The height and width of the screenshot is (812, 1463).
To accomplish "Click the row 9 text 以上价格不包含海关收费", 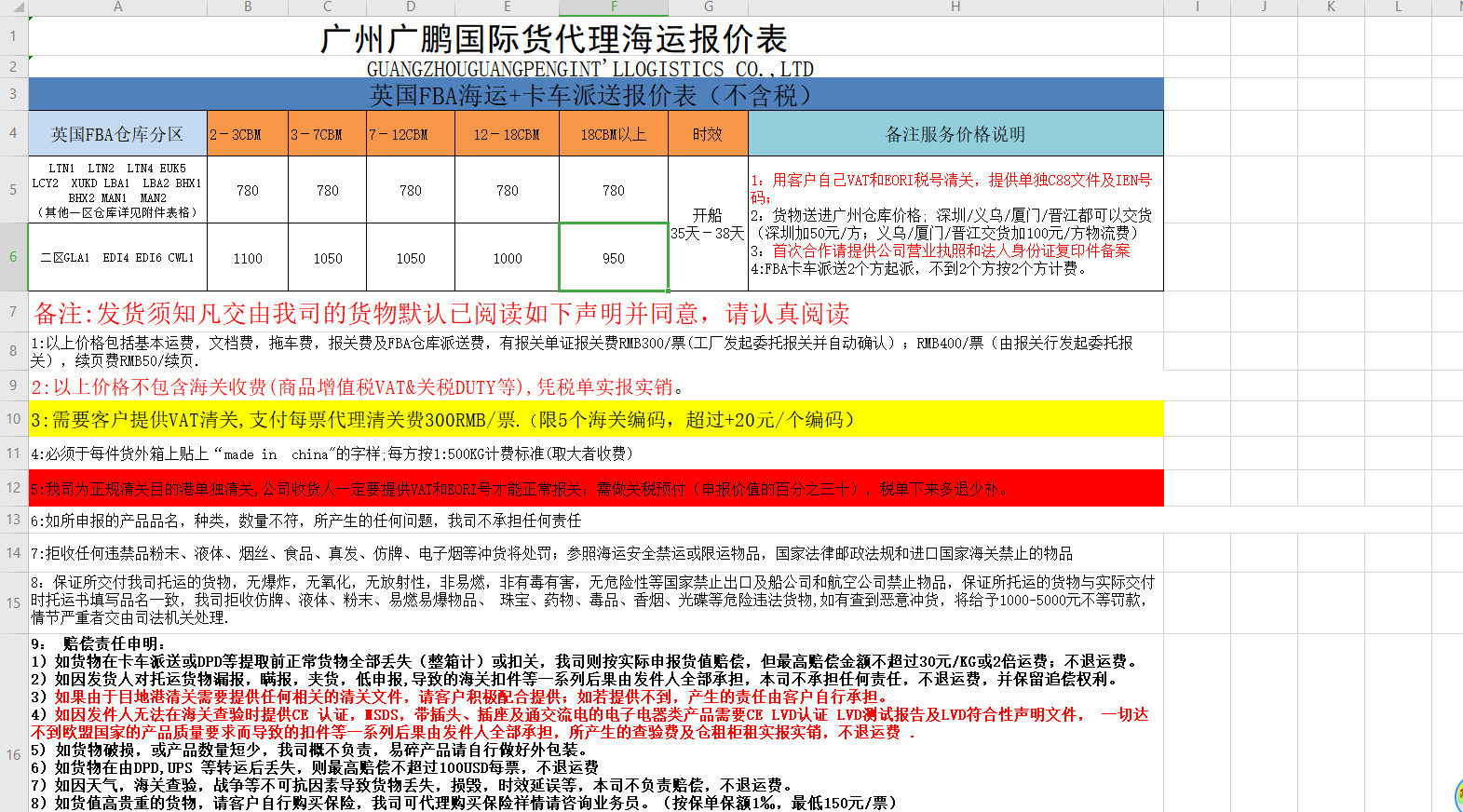I will pyautogui.click(x=359, y=386).
